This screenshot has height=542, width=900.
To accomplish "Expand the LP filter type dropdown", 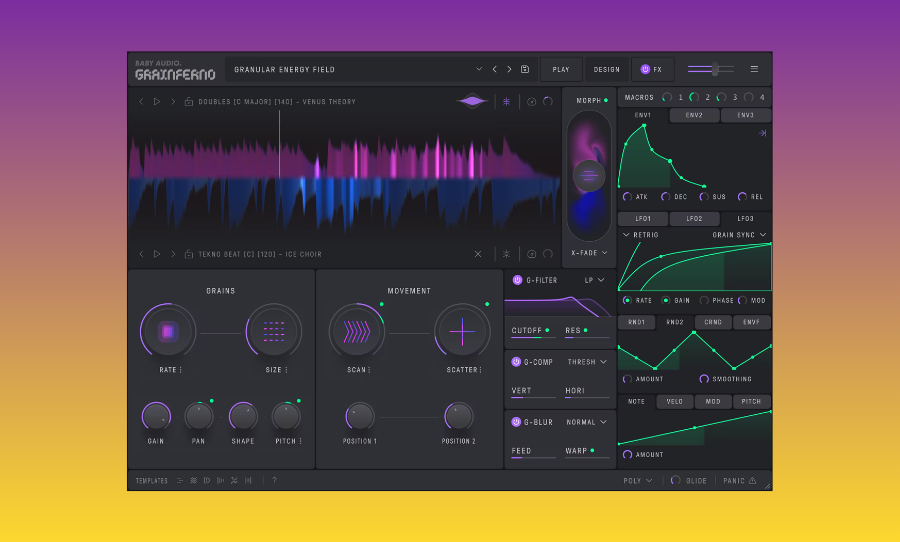I will tap(595, 280).
